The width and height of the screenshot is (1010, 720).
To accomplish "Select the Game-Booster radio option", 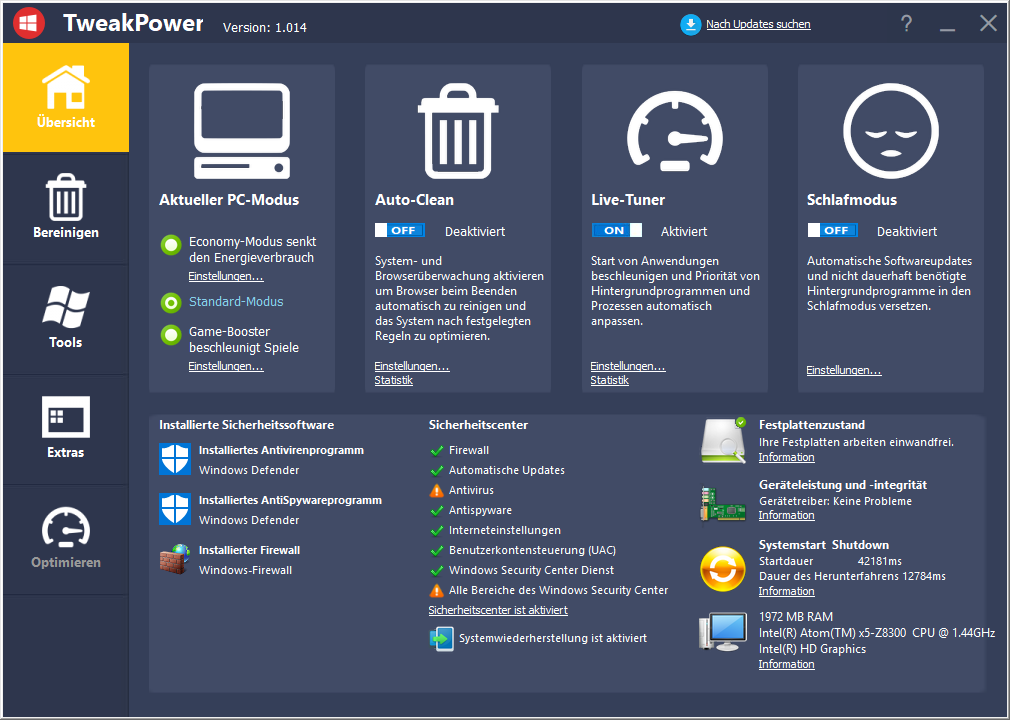I will [x=171, y=334].
